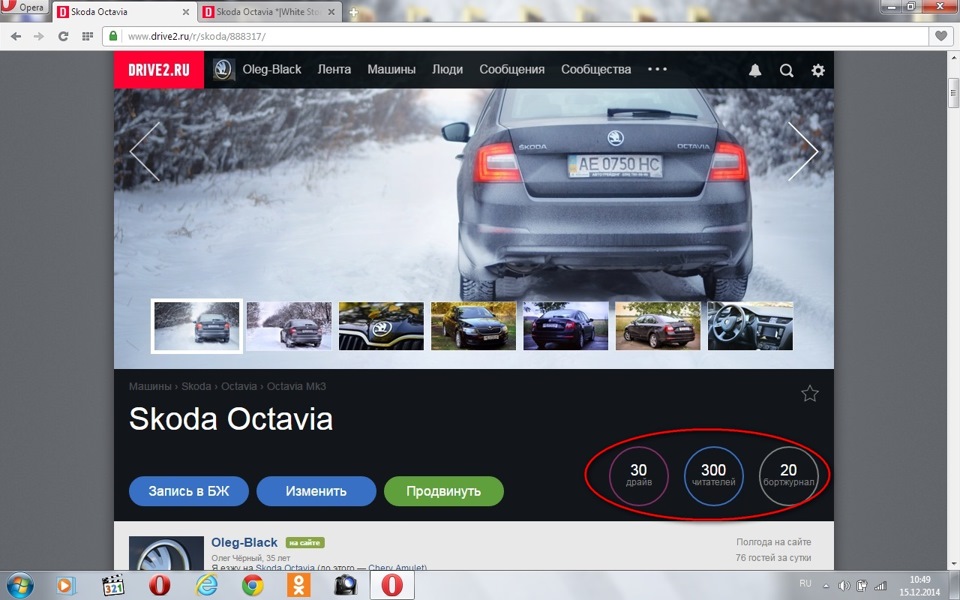Switch to Skoda Octavia White Sto tab
Viewport: 960px width, 600px height.
(269, 12)
